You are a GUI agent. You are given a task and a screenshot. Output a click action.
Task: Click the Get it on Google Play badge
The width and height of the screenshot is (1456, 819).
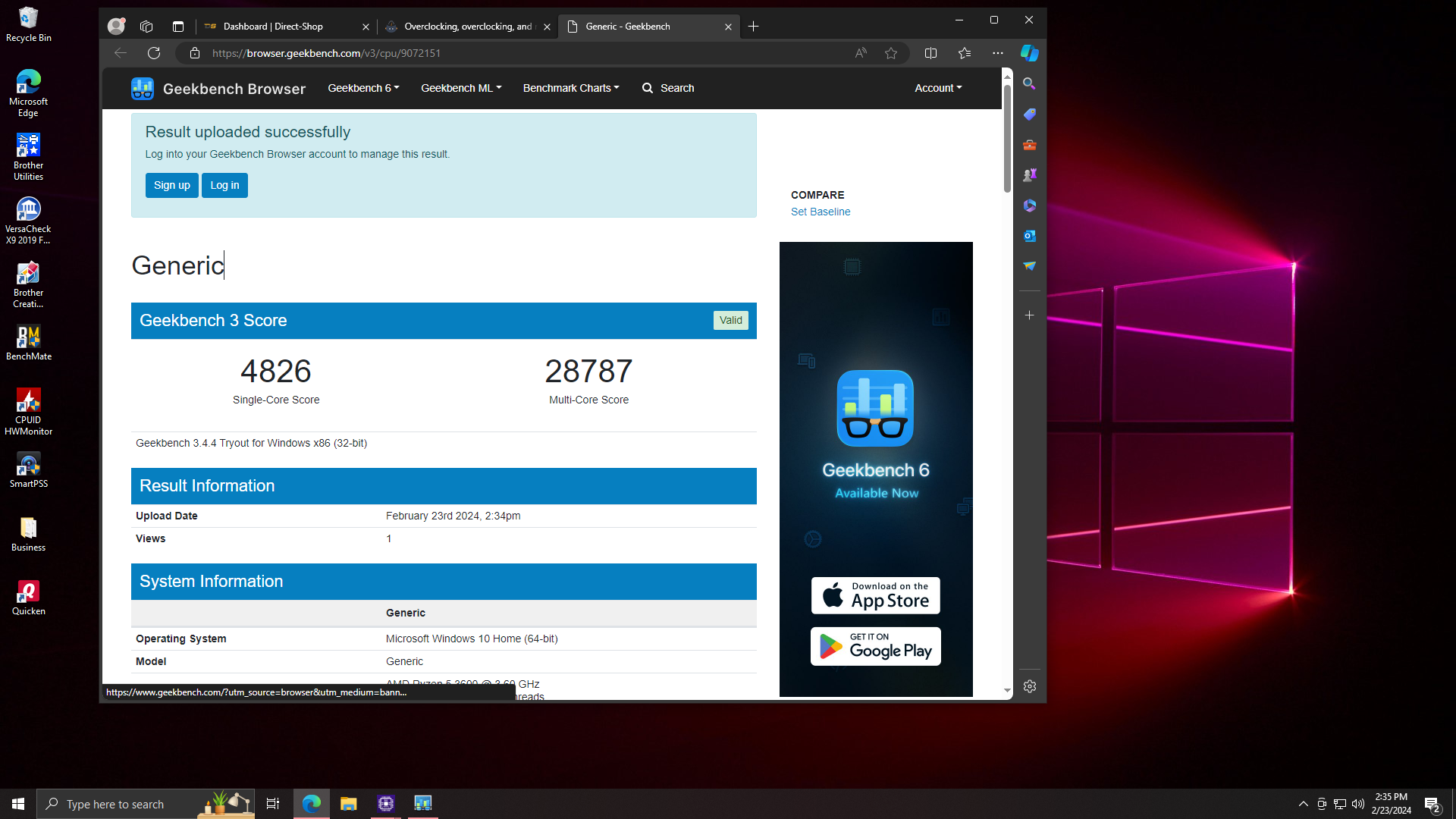(x=876, y=646)
